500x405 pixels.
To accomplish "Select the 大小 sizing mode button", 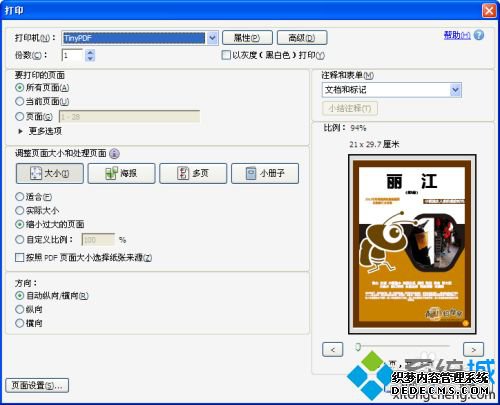I will pyautogui.click(x=50, y=173).
